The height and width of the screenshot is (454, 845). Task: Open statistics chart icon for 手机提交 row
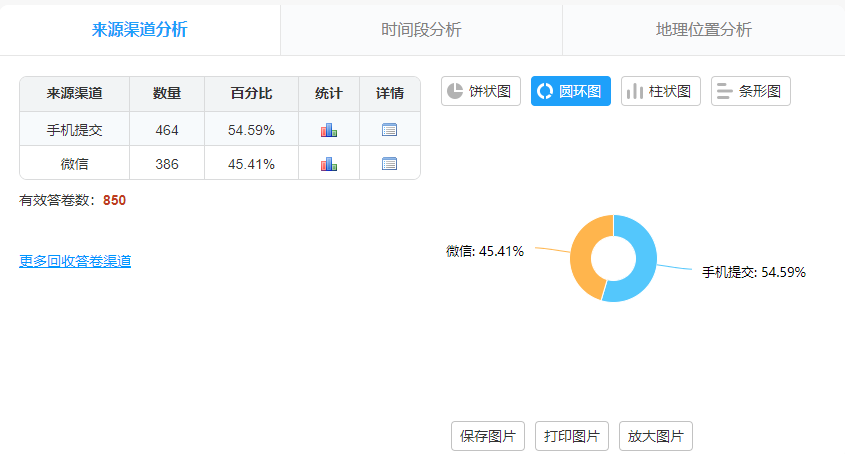tap(328, 130)
